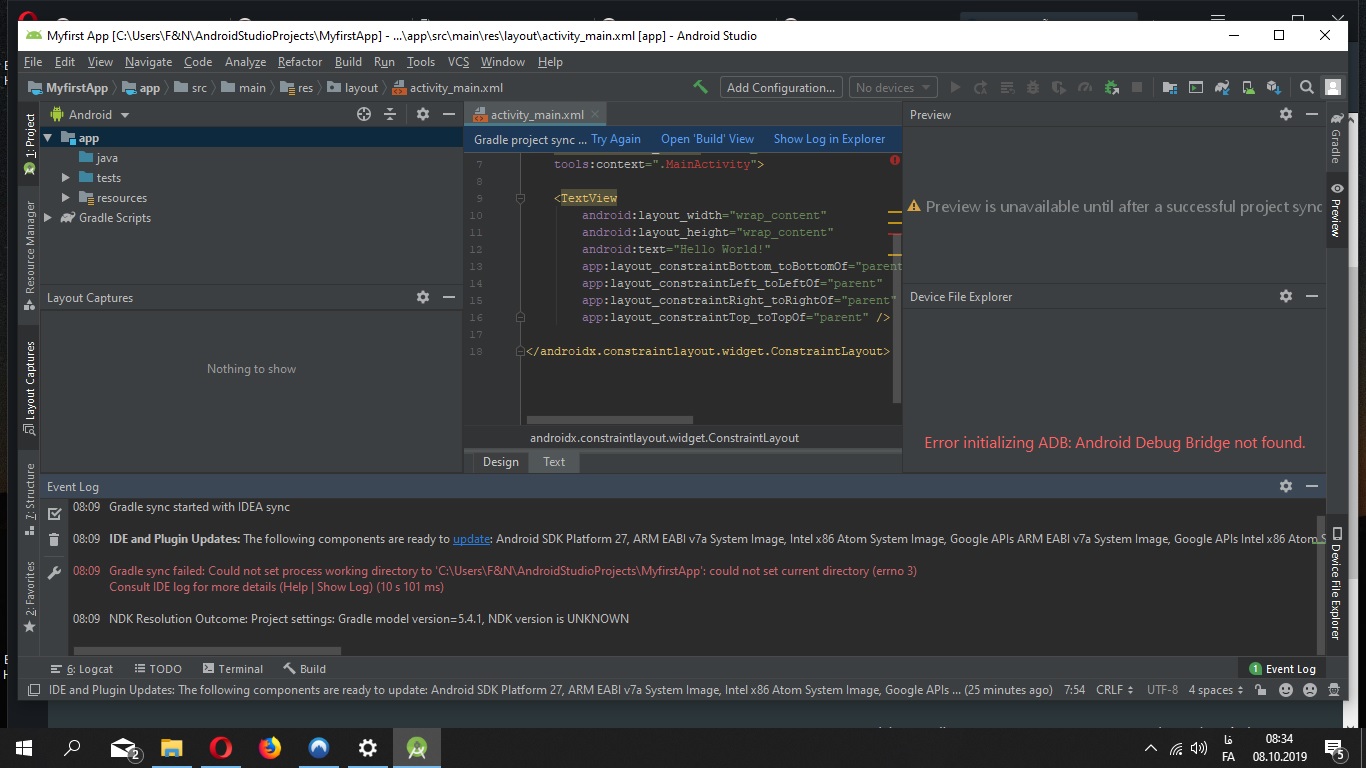Clear all events with the trash icon
The height and width of the screenshot is (768, 1366).
pyautogui.click(x=54, y=540)
